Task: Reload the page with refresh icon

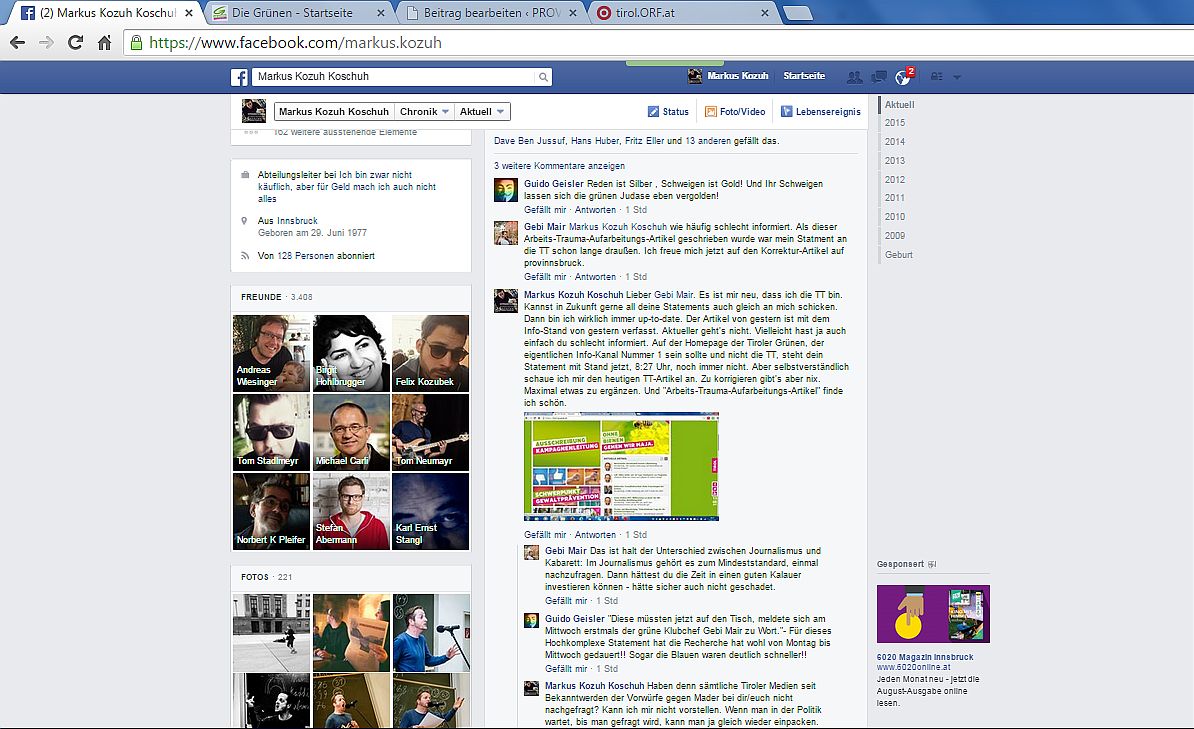Action: coord(75,43)
